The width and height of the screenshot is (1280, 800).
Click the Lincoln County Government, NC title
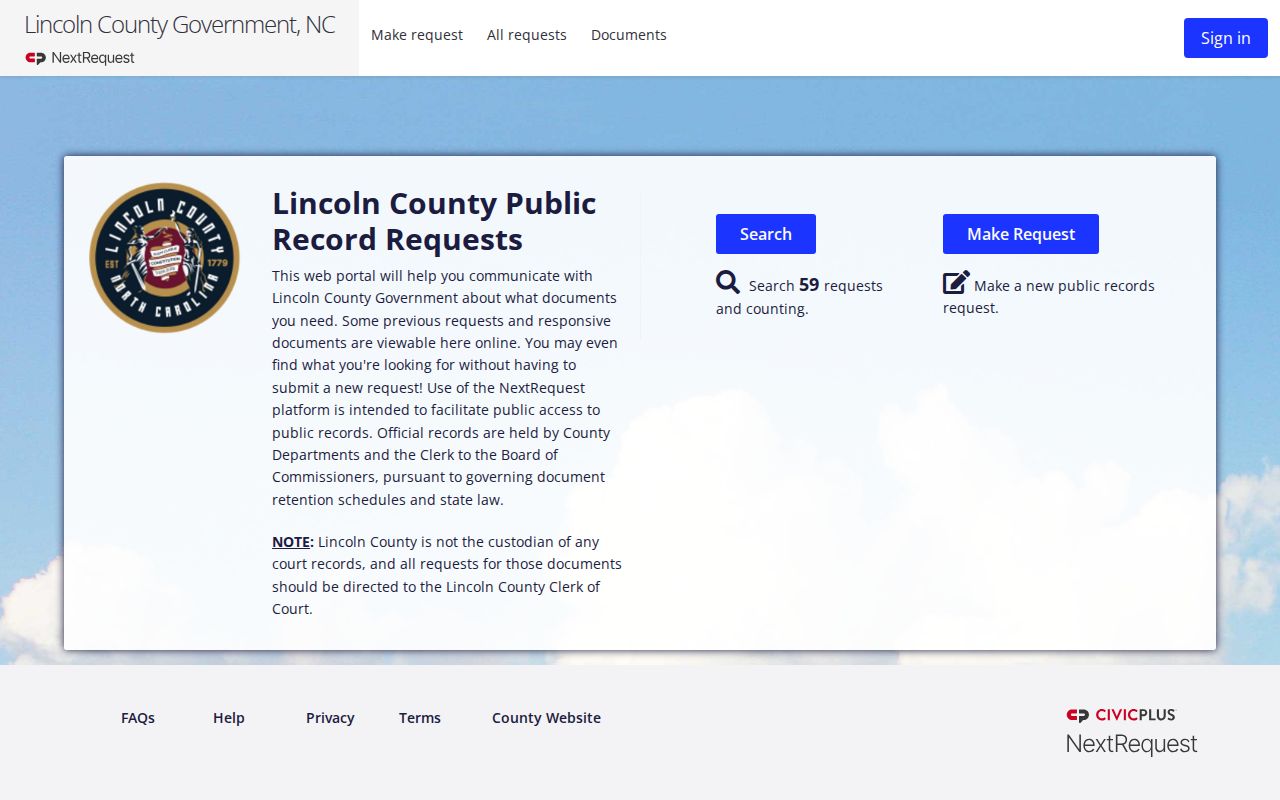point(180,25)
